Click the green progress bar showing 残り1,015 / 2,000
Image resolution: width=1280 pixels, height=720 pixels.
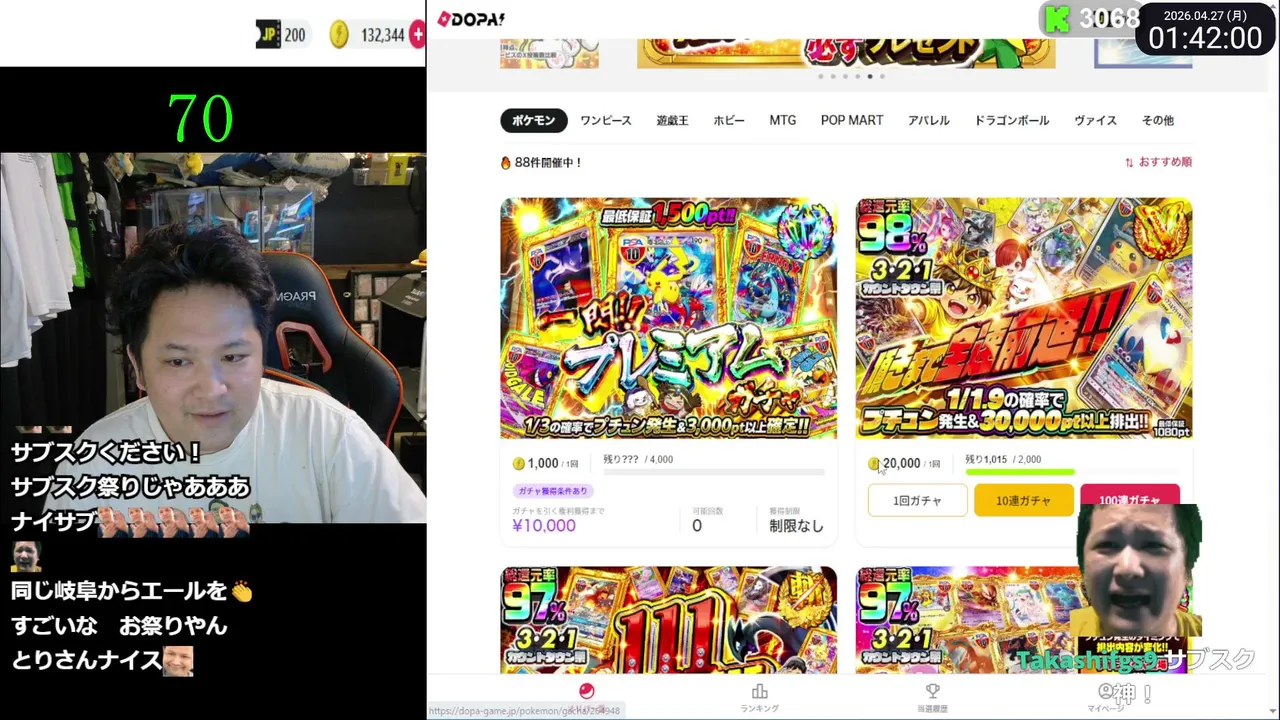(1072, 472)
